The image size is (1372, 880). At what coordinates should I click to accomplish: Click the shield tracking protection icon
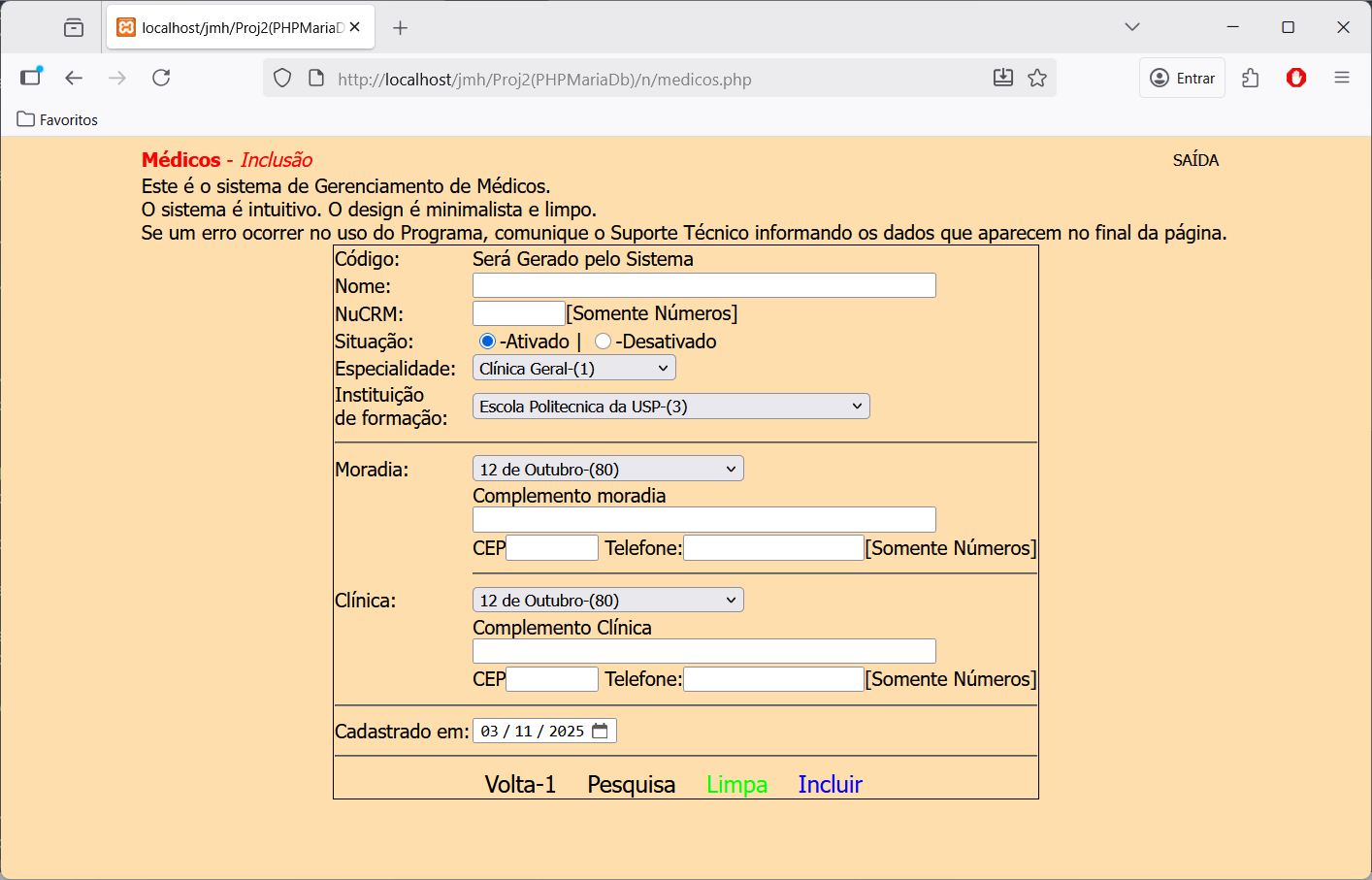[282, 78]
